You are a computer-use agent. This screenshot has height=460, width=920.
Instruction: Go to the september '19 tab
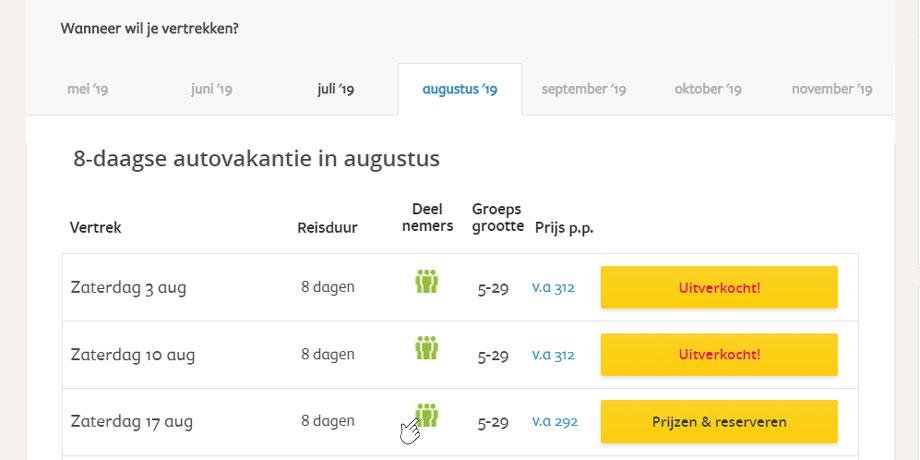pos(584,89)
